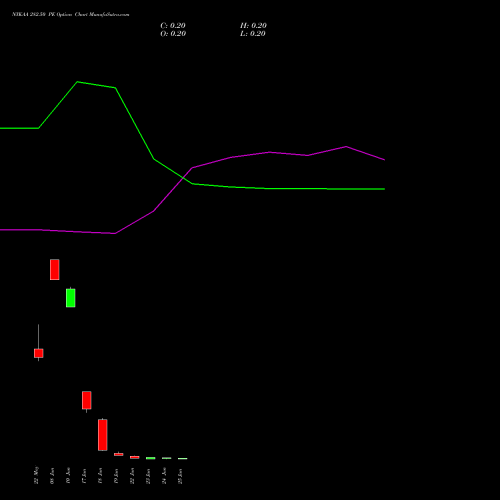Image resolution: width=500 pixels, height=500 pixels.
Task: Click the '23 Jun' date axis label
Action: pyautogui.click(x=148, y=476)
